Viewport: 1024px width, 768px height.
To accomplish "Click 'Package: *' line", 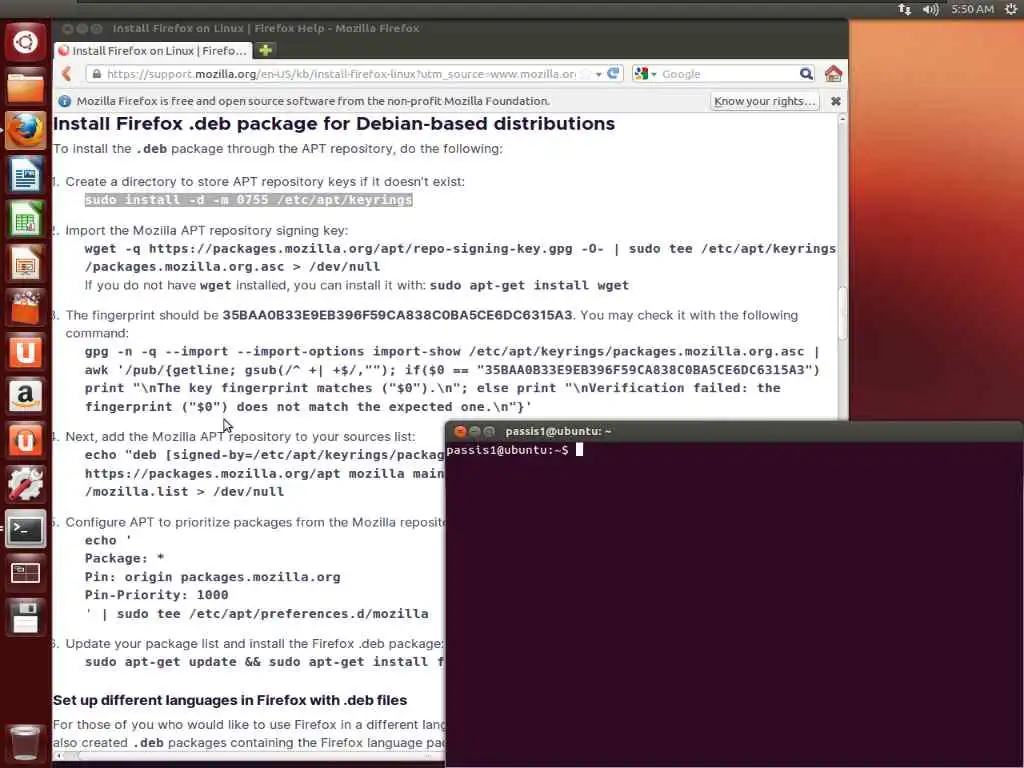I will point(124,558).
